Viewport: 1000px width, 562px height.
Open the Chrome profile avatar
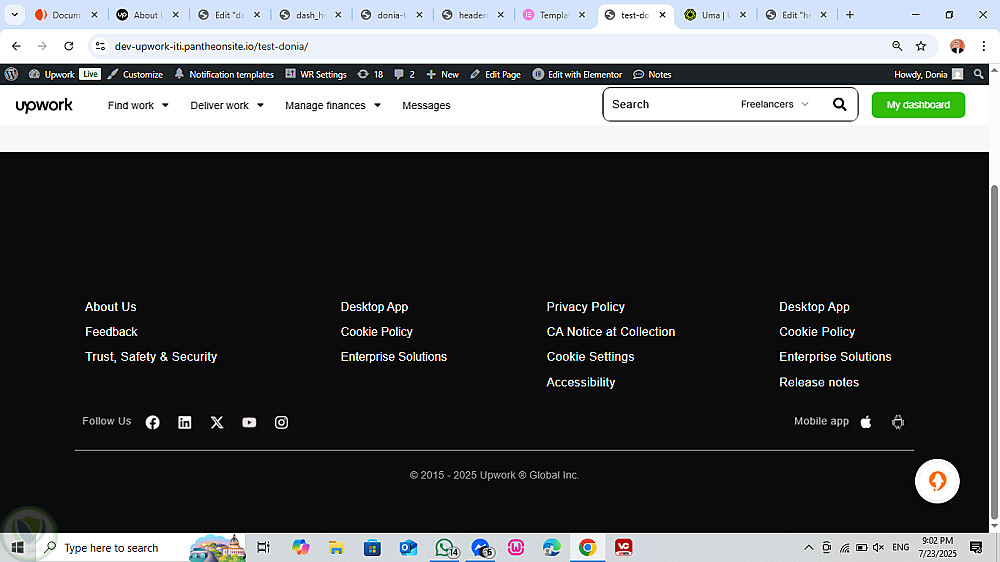coord(957,46)
